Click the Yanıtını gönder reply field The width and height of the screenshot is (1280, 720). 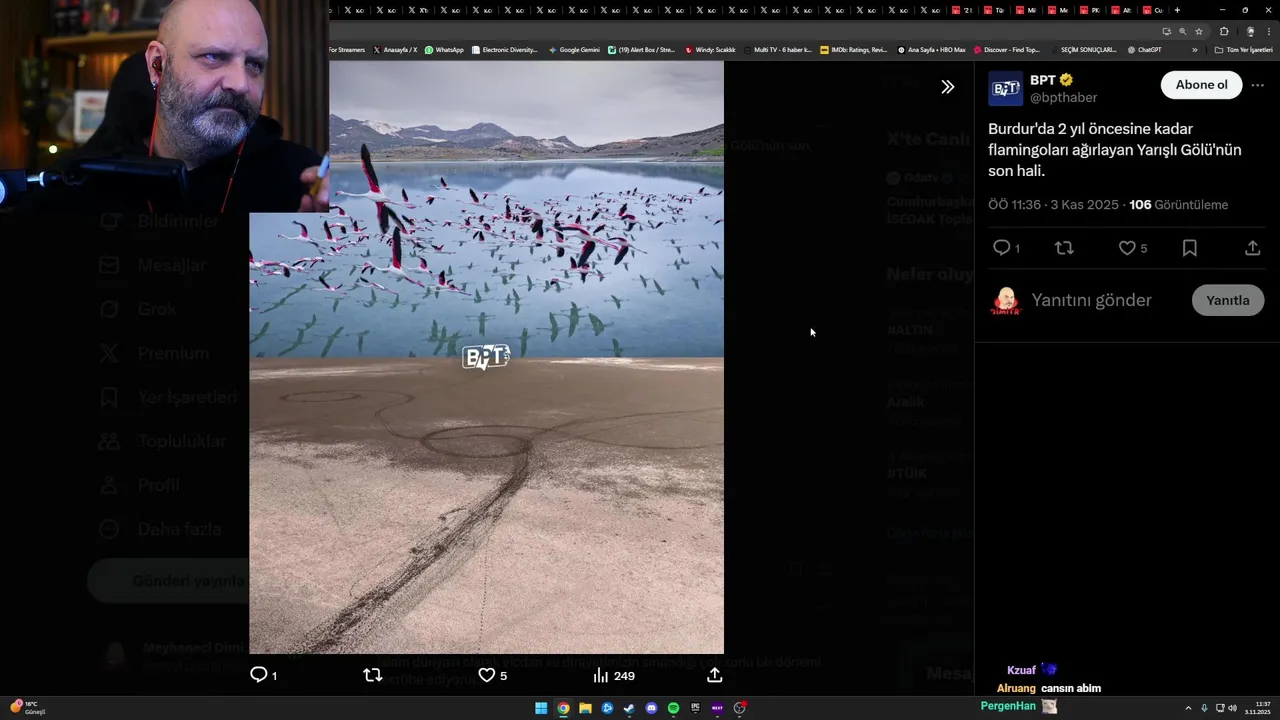(x=1091, y=300)
